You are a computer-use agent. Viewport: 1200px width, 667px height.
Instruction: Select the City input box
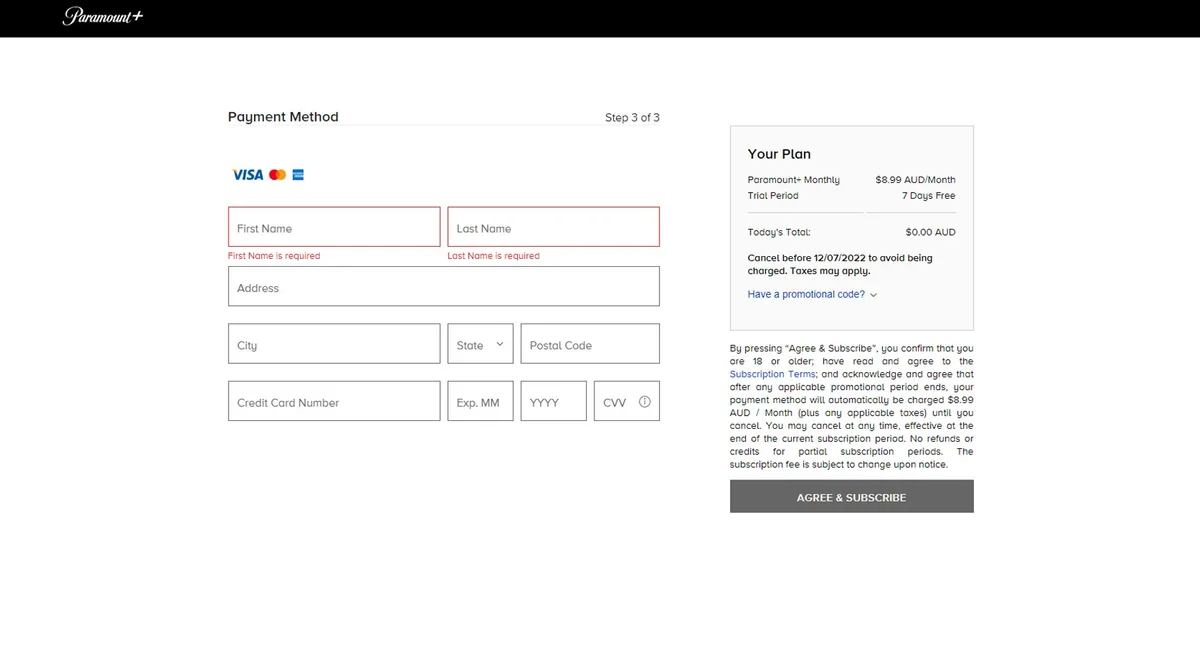click(x=334, y=344)
